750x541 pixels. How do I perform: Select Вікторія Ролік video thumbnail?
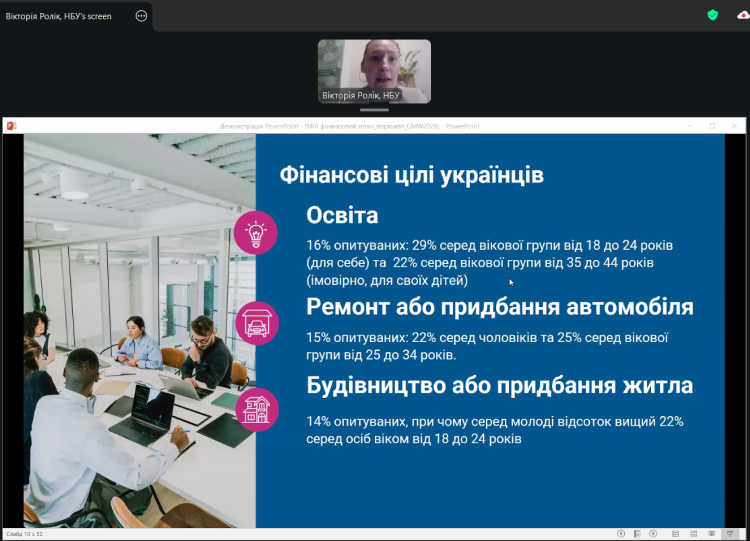click(374, 71)
